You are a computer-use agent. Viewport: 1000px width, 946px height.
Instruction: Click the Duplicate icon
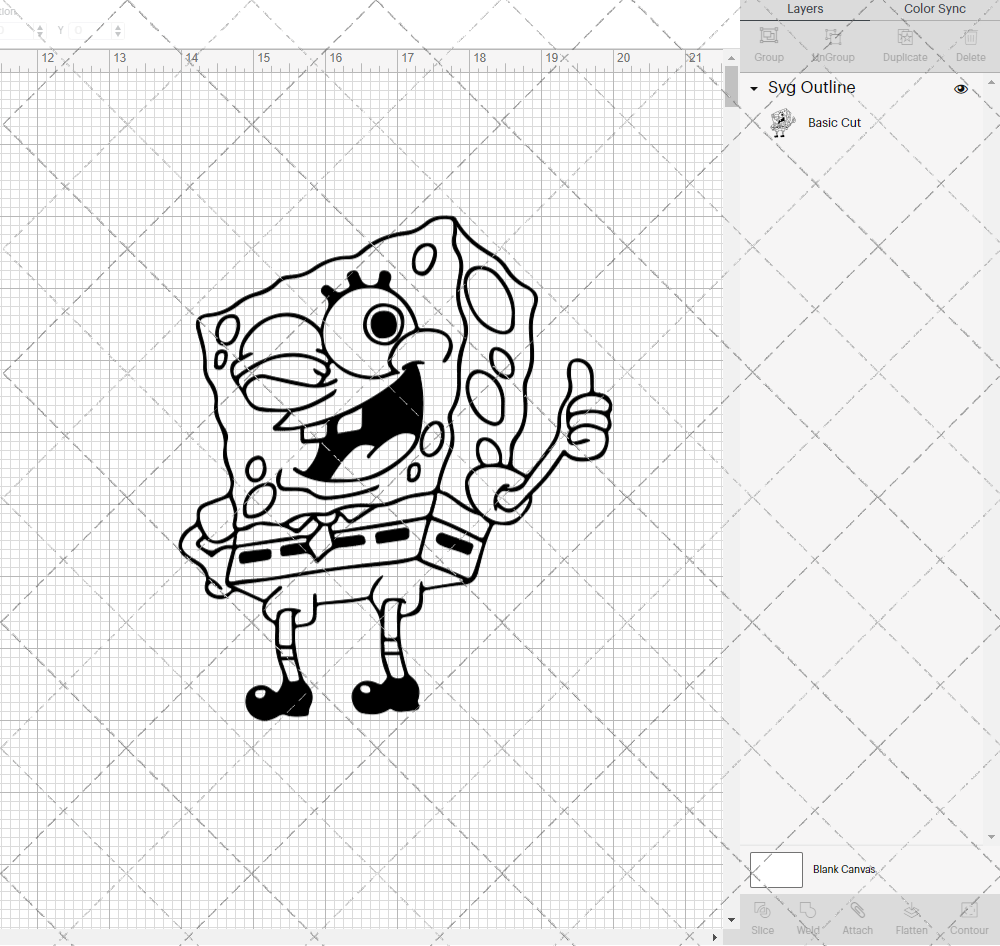pos(903,40)
